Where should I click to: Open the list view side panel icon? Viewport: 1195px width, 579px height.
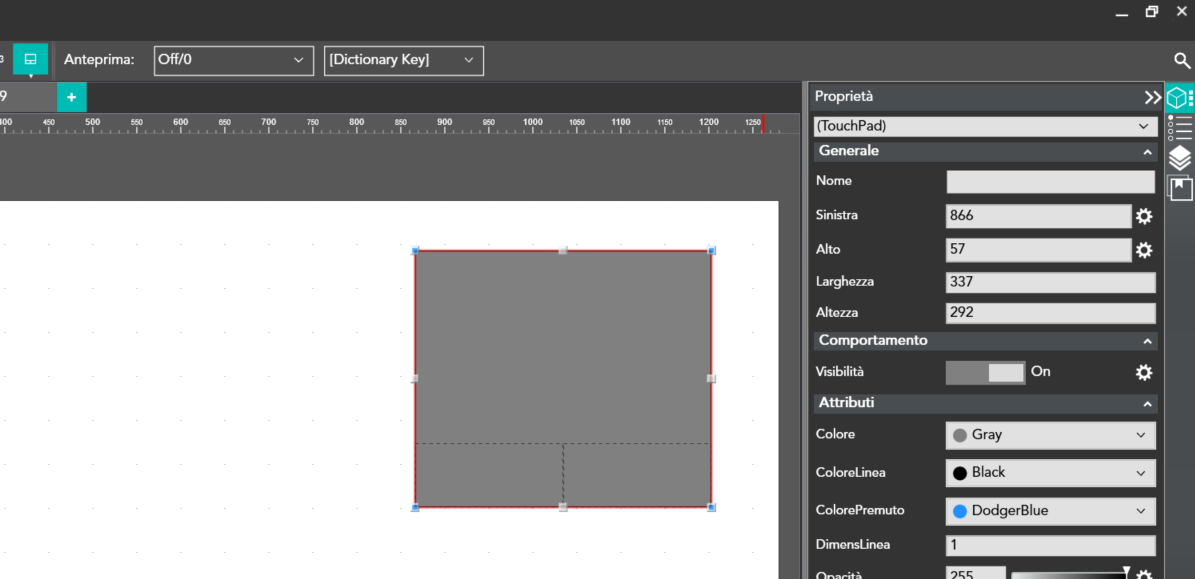point(1180,127)
